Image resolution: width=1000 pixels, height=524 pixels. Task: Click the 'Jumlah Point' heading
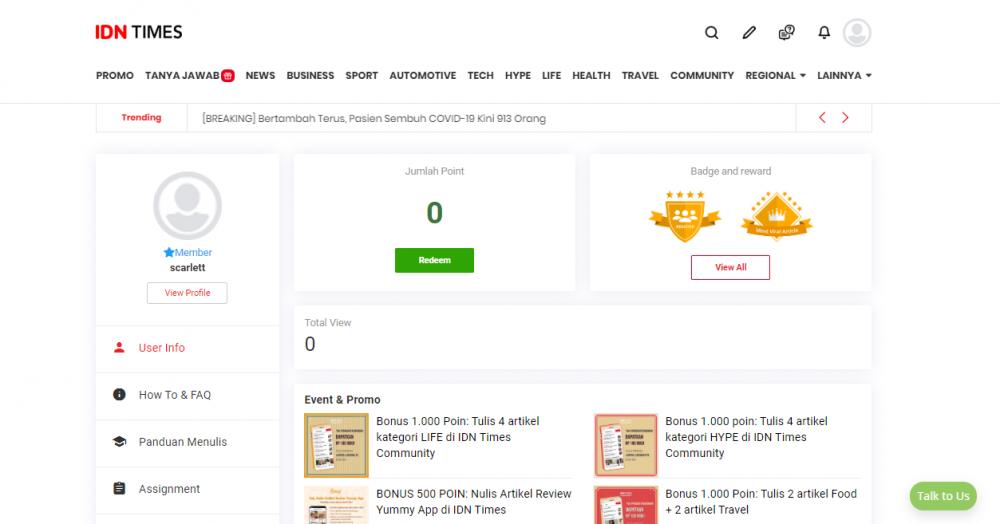(x=434, y=171)
